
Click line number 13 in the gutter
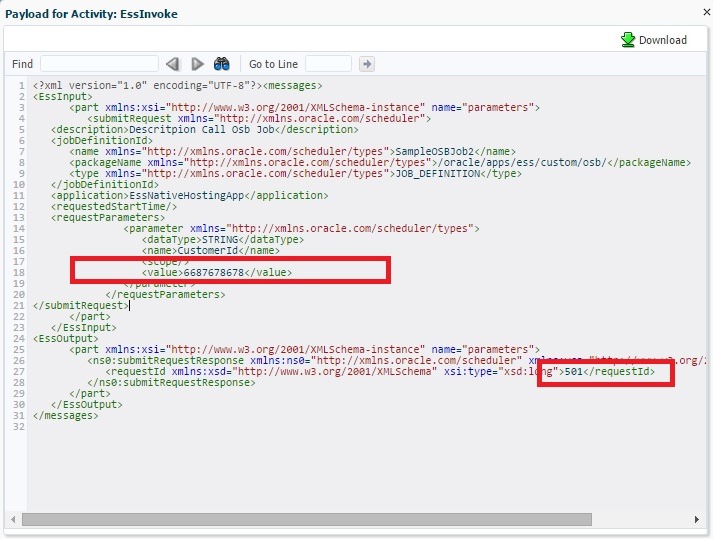(19, 217)
